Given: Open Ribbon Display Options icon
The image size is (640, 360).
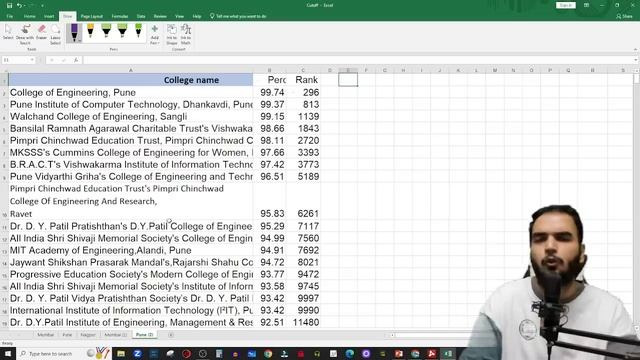Looking at the screenshot, I should coord(587,5).
